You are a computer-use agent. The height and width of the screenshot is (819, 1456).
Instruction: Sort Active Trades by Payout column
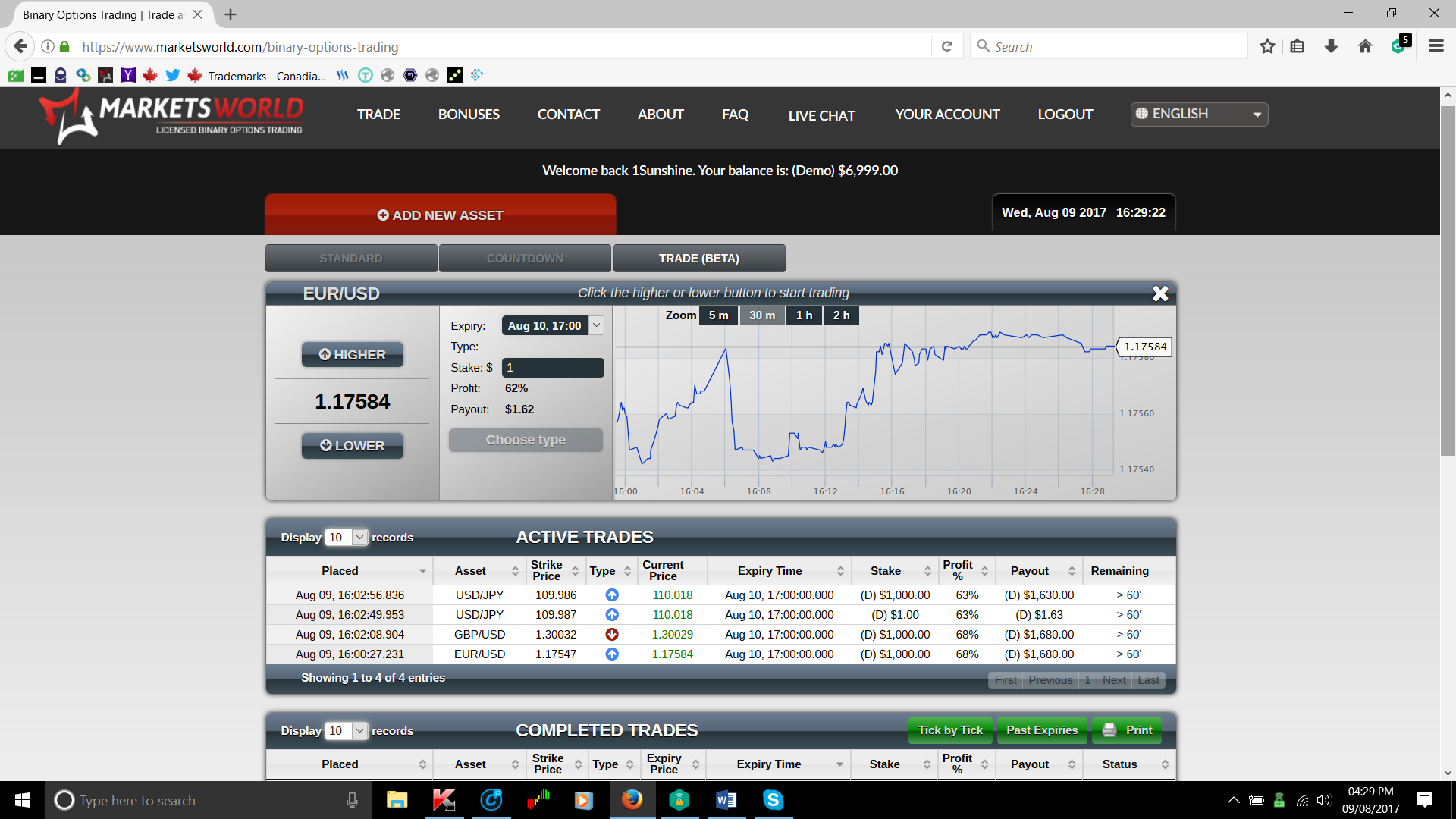[1038, 571]
